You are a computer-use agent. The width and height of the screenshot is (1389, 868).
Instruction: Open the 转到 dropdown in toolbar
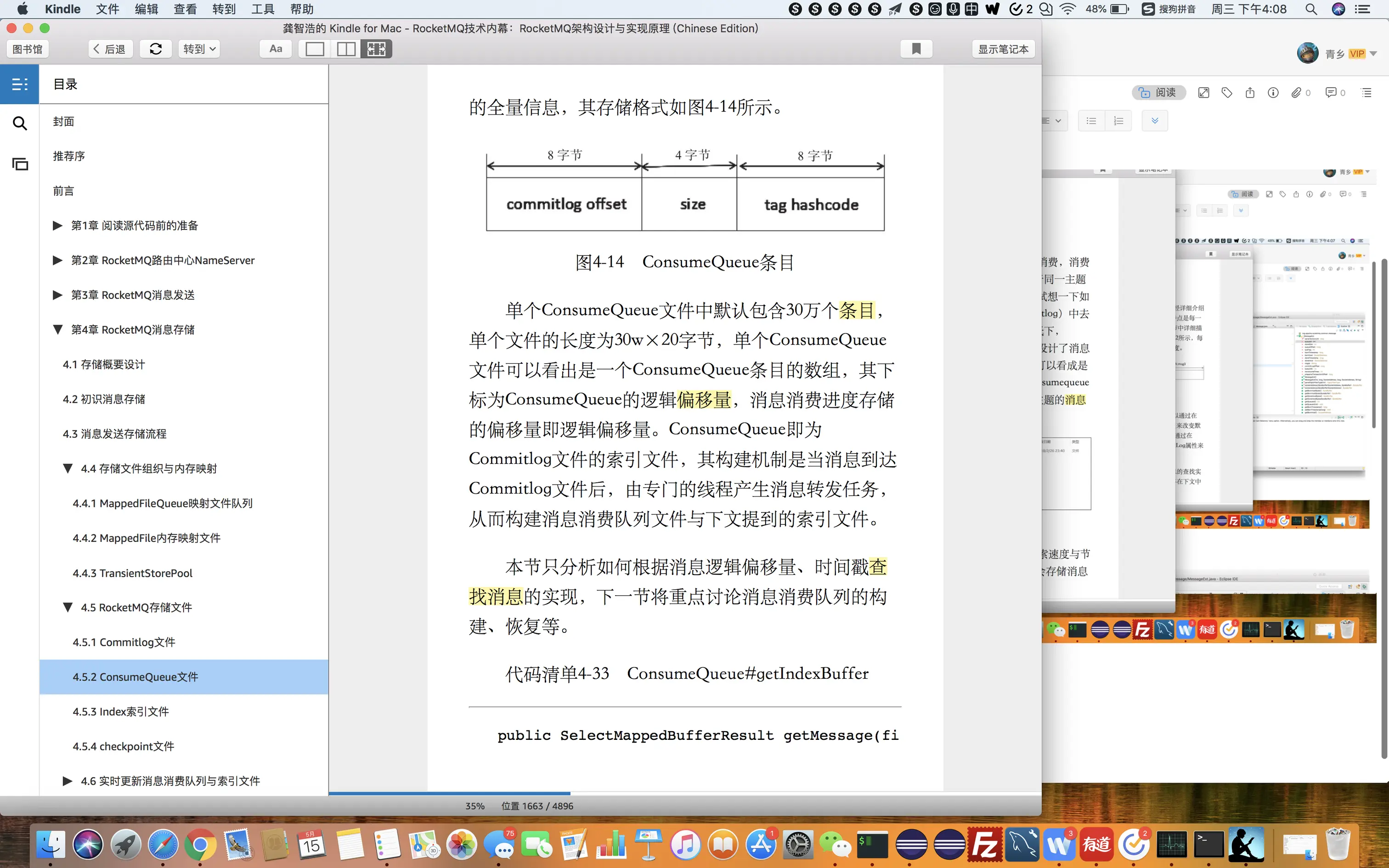tap(199, 49)
